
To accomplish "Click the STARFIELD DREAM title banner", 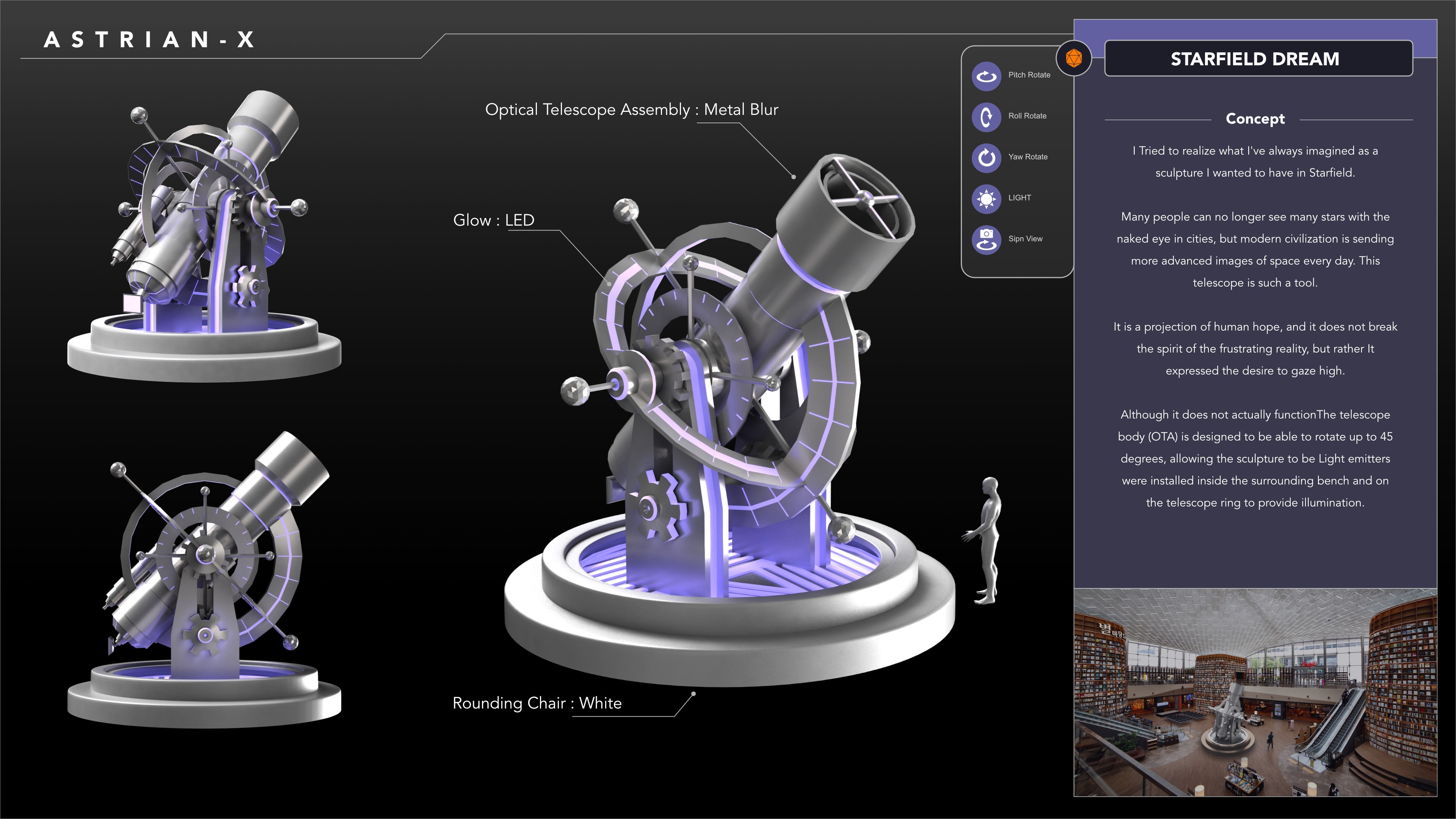I will (x=1258, y=58).
